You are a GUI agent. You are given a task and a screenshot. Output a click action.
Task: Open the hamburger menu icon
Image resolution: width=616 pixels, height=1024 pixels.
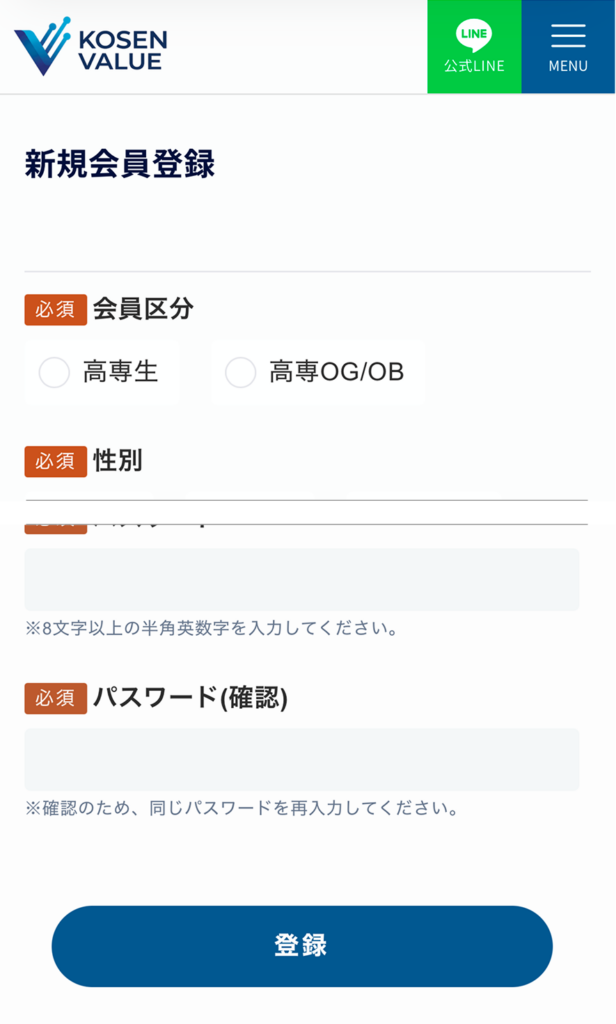(568, 35)
